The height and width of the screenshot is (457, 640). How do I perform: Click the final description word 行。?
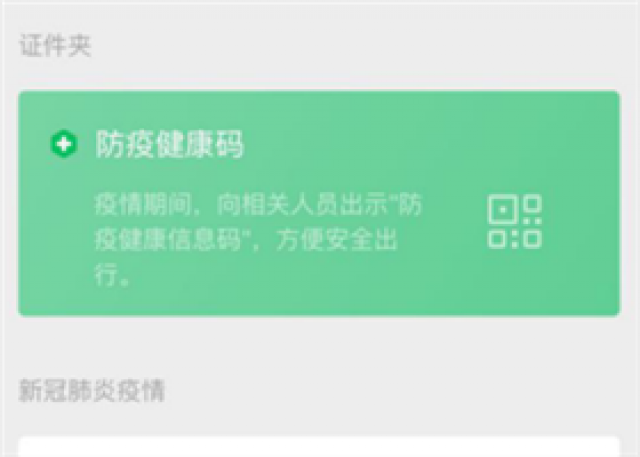(x=113, y=274)
